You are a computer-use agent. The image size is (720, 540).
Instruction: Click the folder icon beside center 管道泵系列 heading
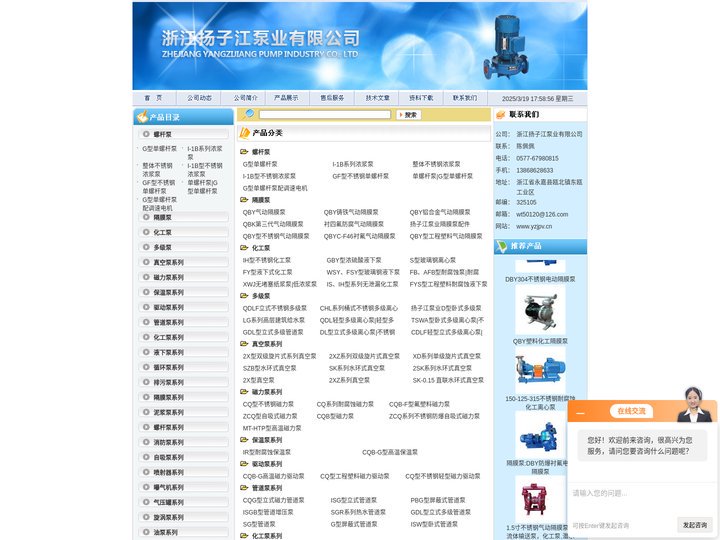[244, 488]
